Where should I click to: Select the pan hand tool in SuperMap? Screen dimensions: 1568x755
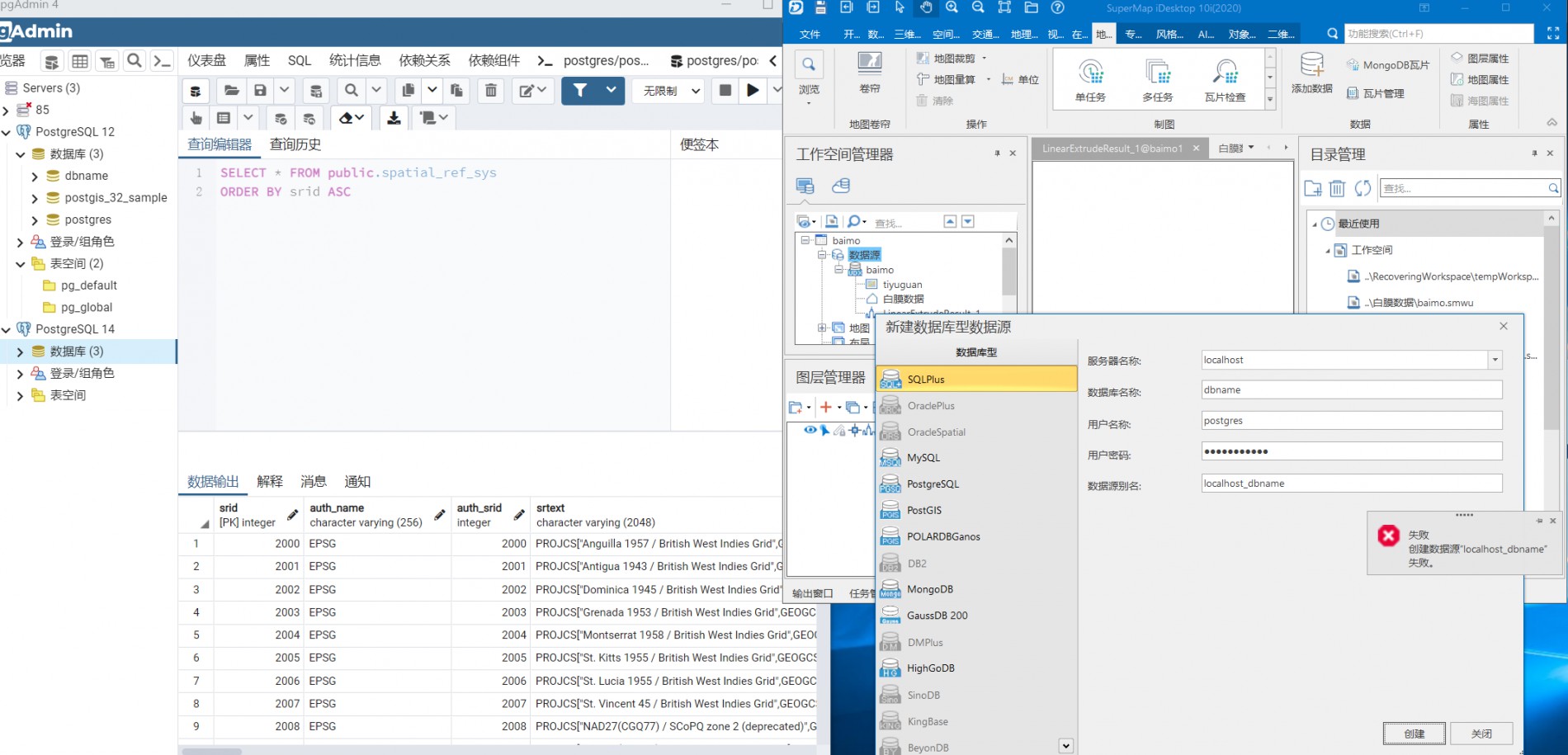(926, 7)
